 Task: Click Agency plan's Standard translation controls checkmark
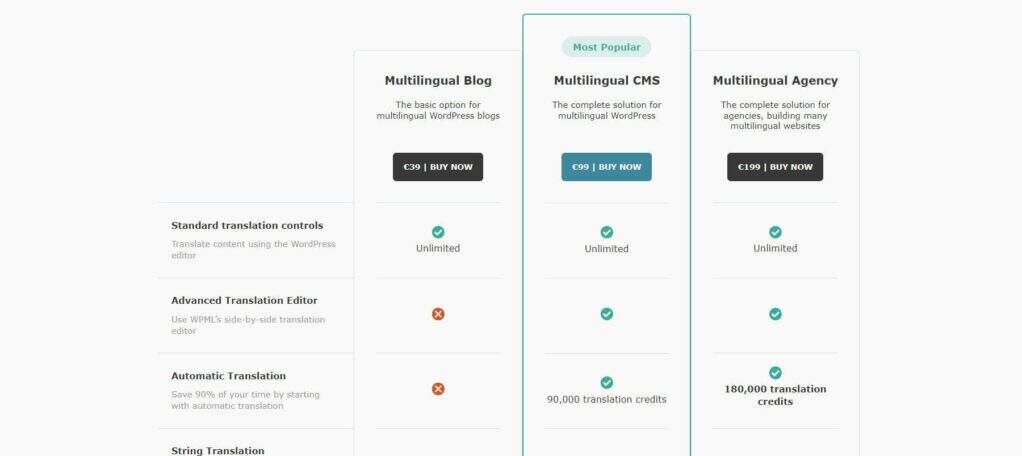pos(775,232)
